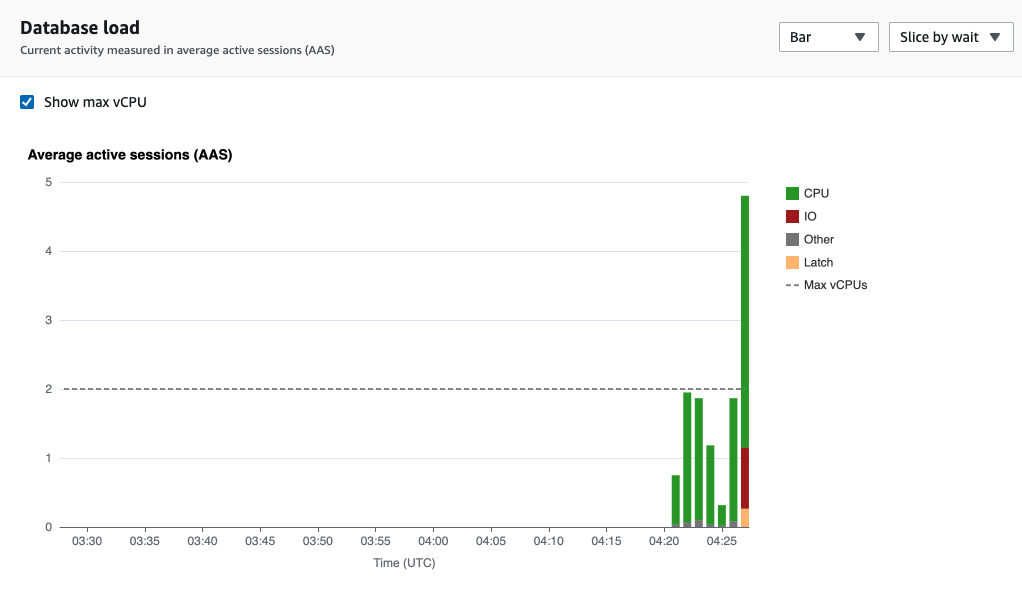Click the dashed Max vCPUs legend marker
Viewport: 1022px width, 609px height.
[791, 284]
